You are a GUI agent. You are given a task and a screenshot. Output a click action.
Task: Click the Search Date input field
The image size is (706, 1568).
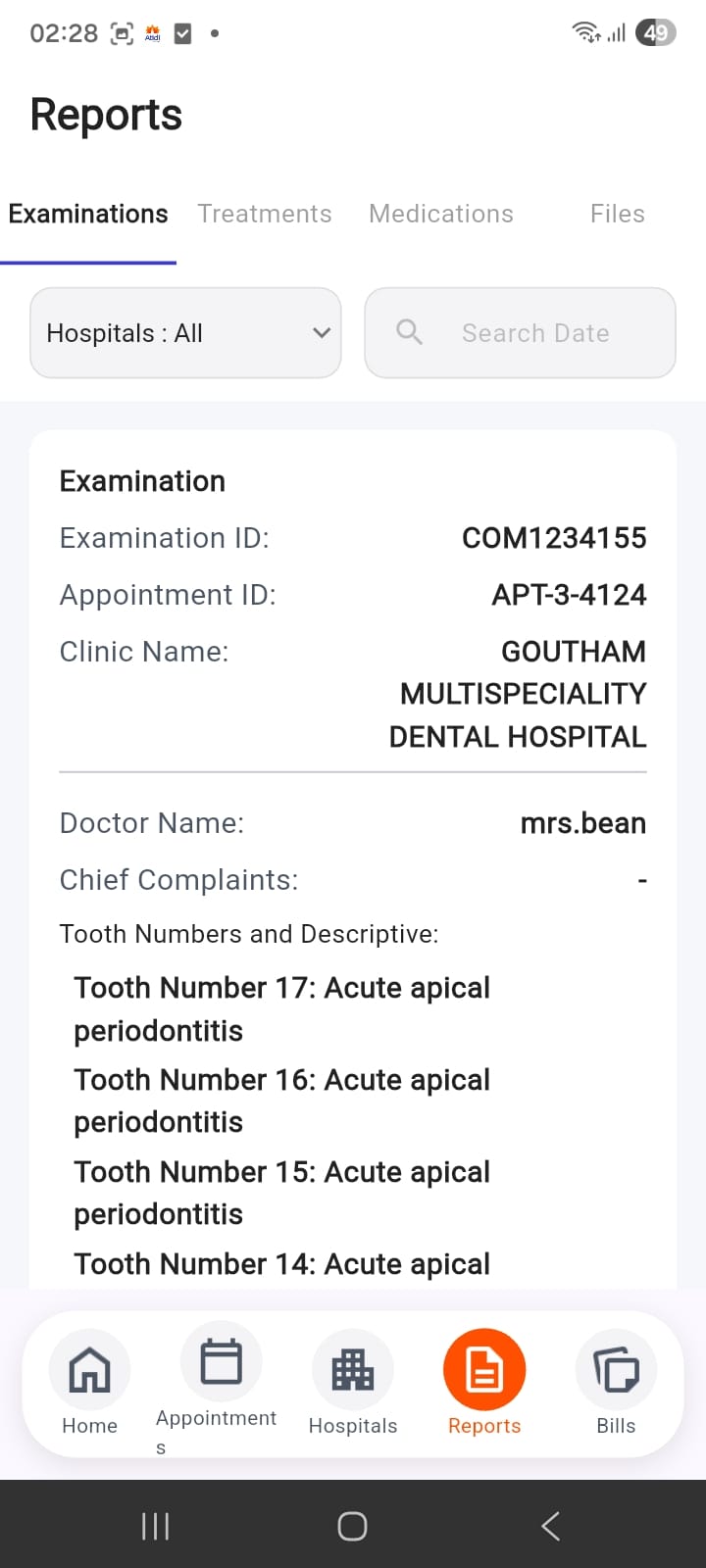click(535, 333)
